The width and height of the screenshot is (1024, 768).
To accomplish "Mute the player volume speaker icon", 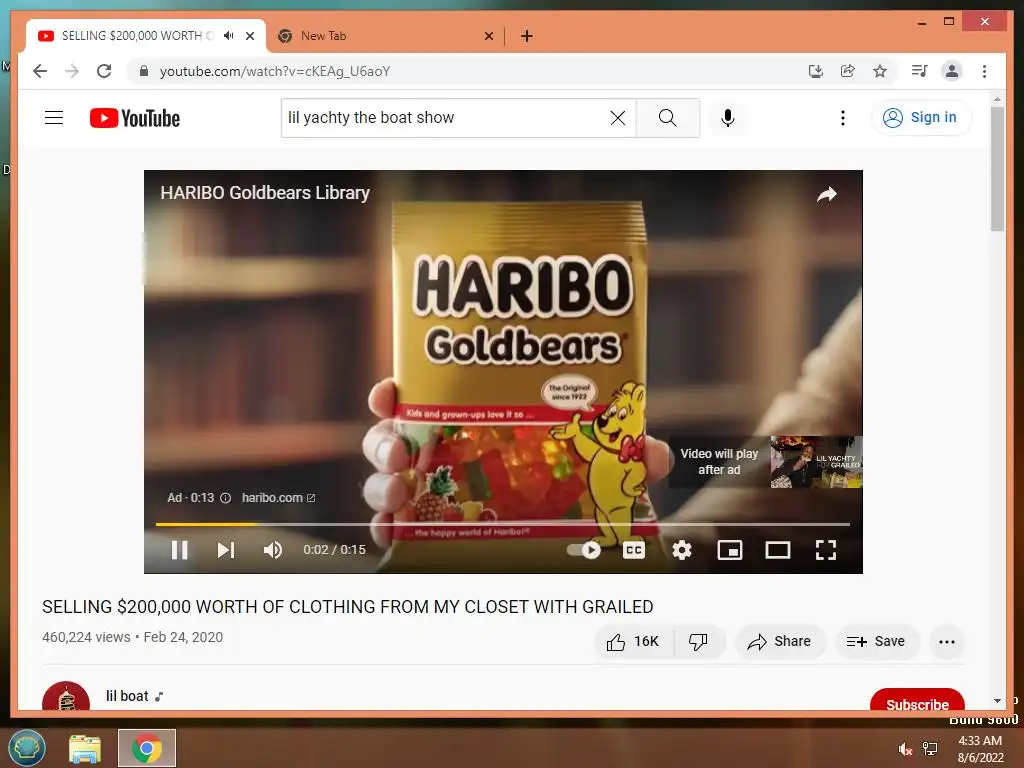I will pyautogui.click(x=273, y=550).
